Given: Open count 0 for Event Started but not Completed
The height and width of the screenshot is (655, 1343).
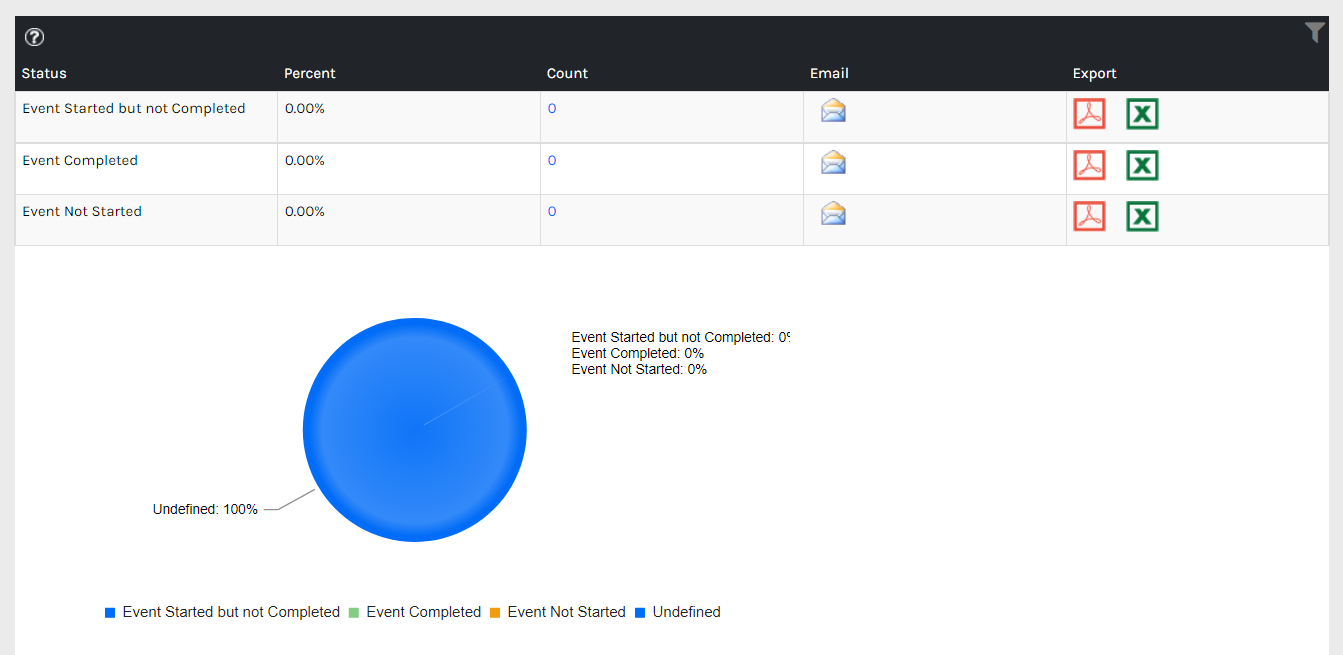Looking at the screenshot, I should pyautogui.click(x=552, y=109).
